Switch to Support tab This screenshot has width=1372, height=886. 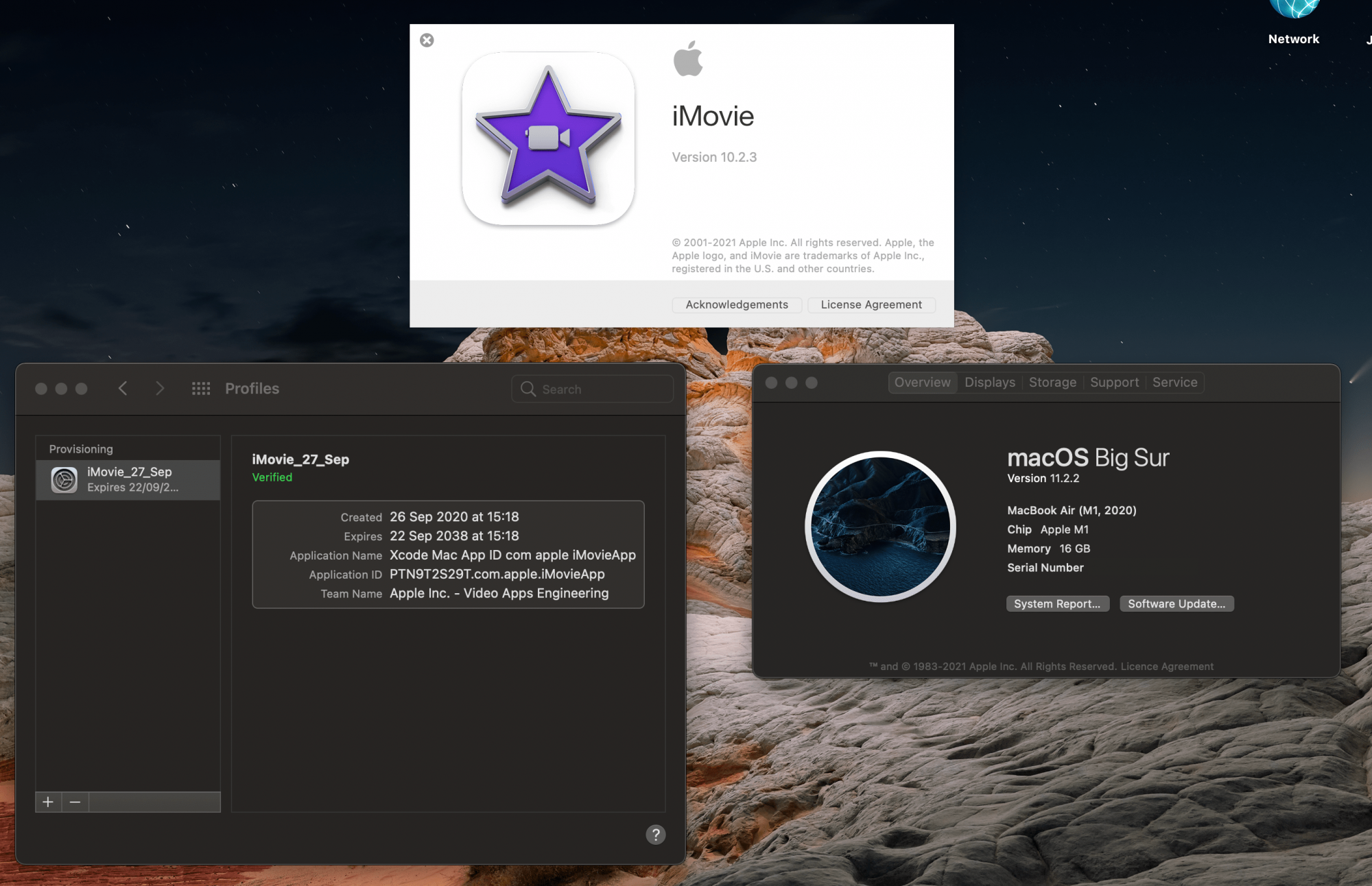pyautogui.click(x=1114, y=383)
